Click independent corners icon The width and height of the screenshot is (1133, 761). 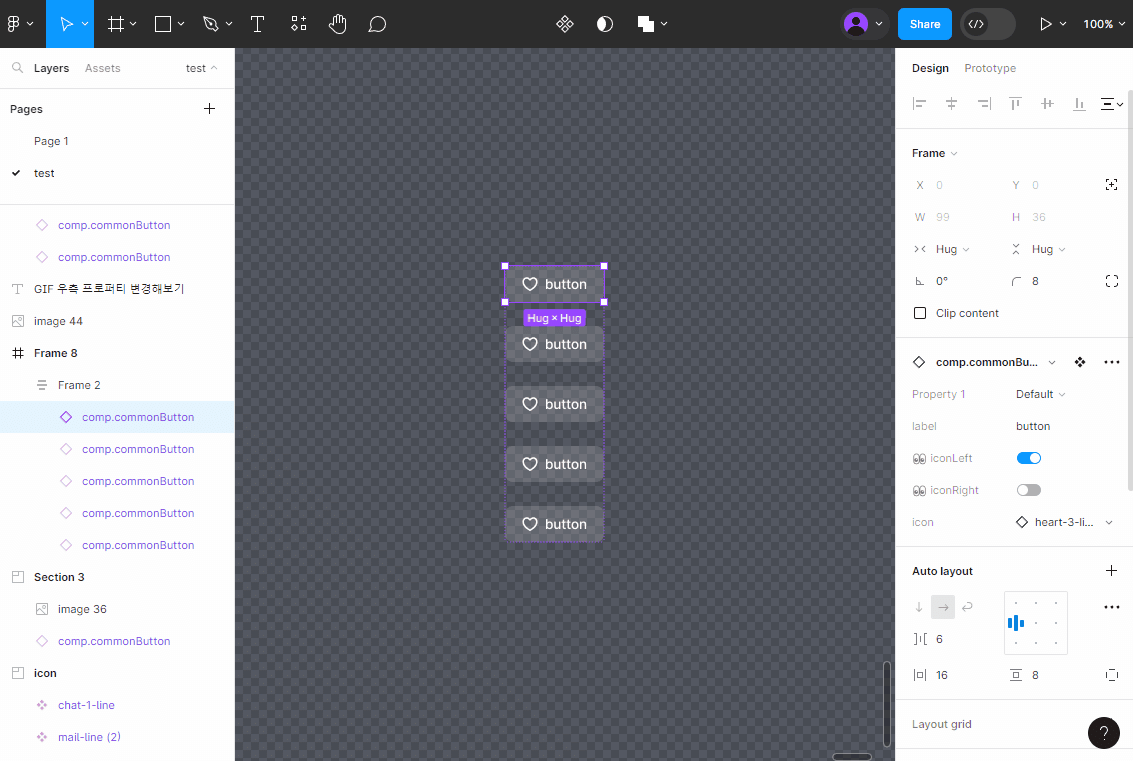[x=1111, y=281]
